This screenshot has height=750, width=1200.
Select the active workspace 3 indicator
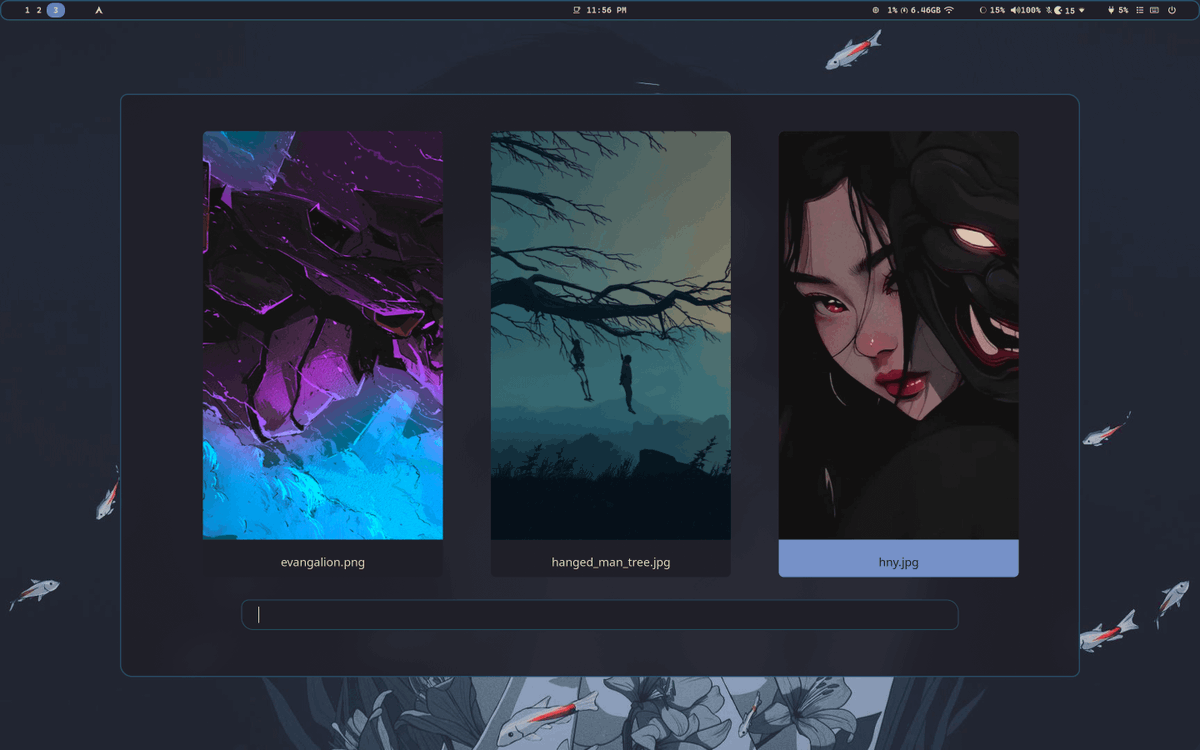pyautogui.click(x=56, y=10)
